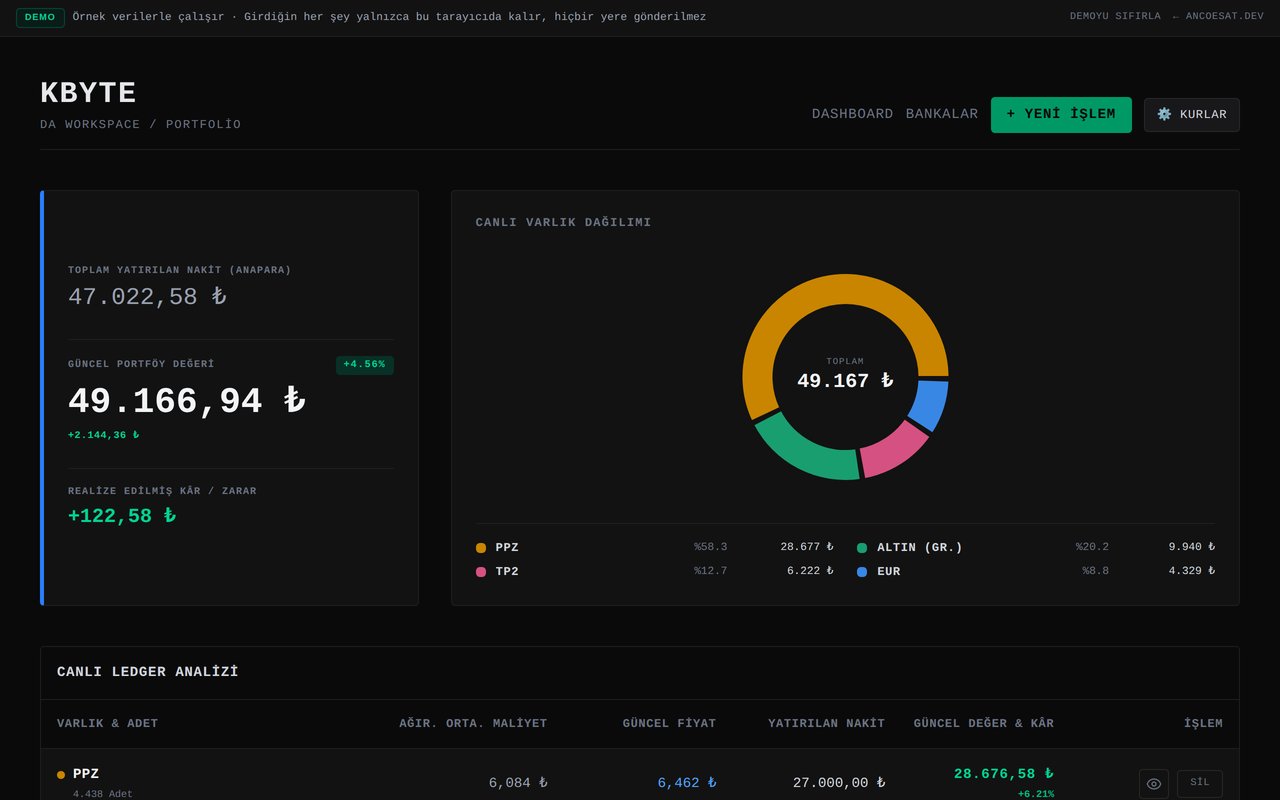
Task: Click the %58.3 PPZ share
Action: pyautogui.click(x=711, y=547)
